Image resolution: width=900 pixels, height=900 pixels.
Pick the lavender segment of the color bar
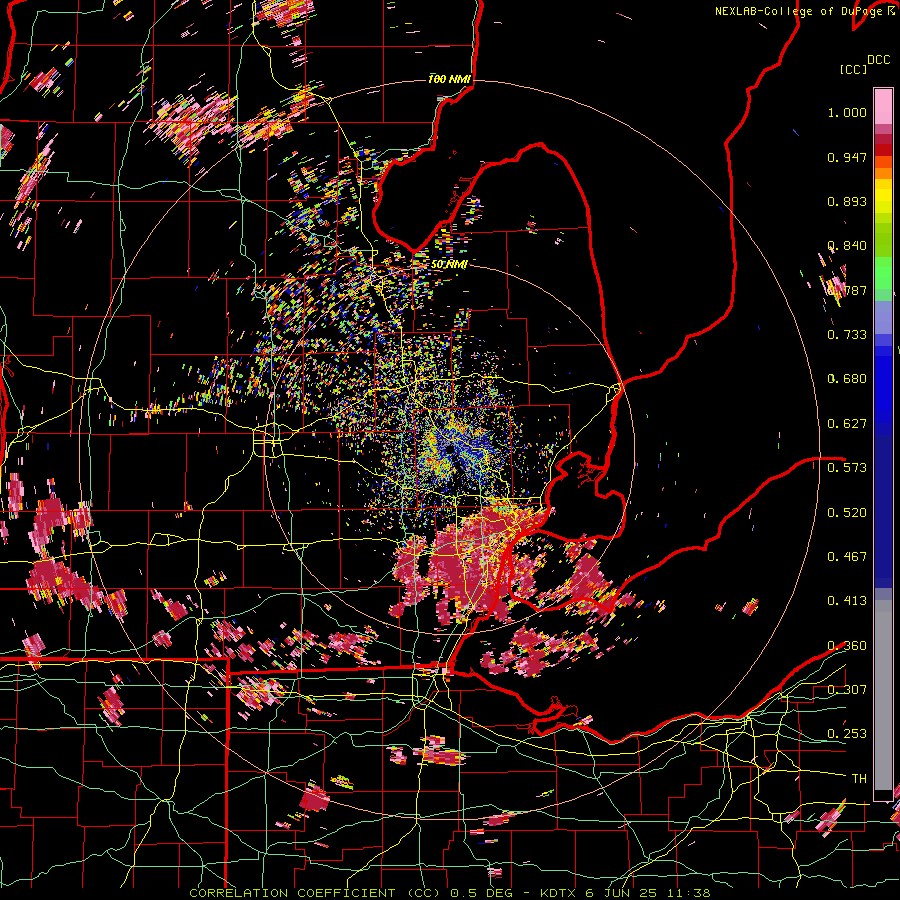click(x=883, y=318)
